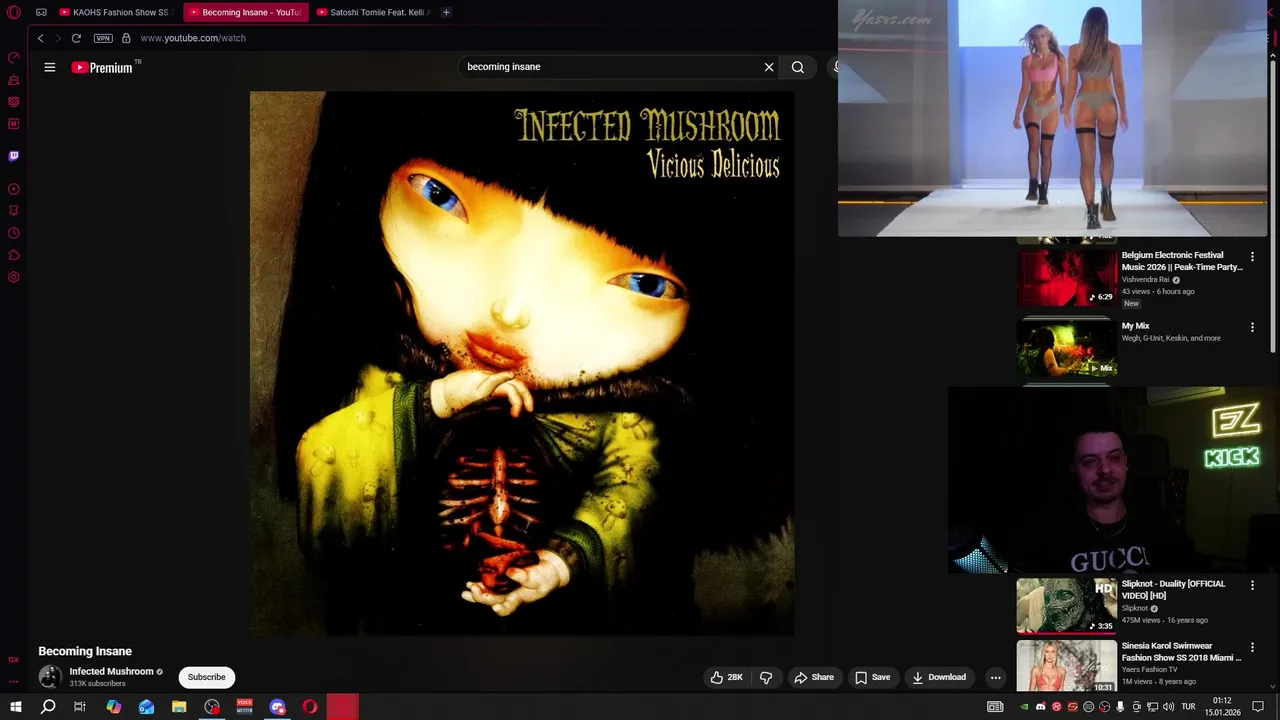This screenshot has width=1280, height=720.
Task: Open Slipknot - Duality video title
Action: coord(1173,589)
